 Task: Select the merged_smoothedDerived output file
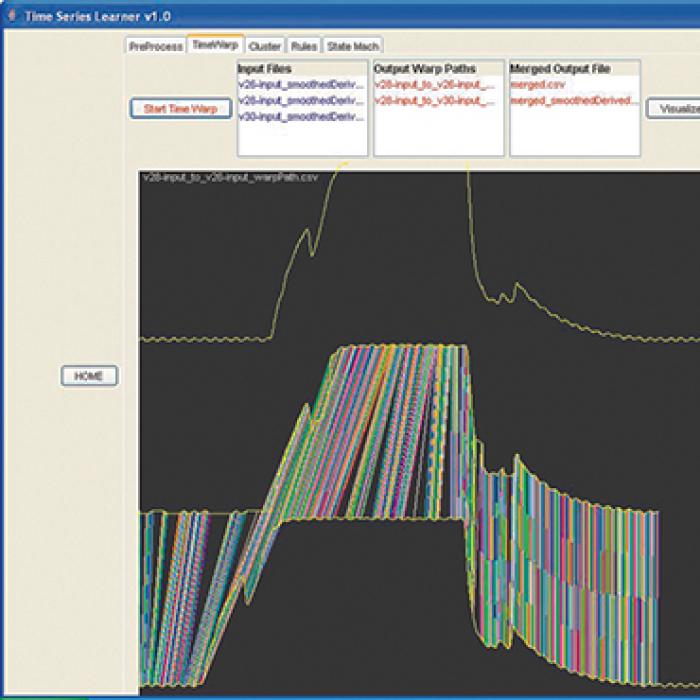tap(572, 101)
